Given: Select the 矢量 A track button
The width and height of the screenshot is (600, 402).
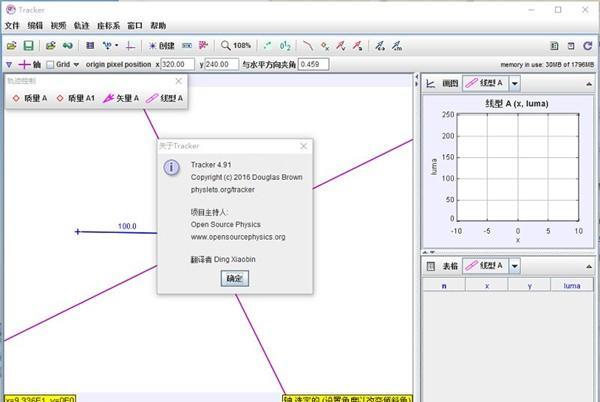Looking at the screenshot, I should [121, 98].
